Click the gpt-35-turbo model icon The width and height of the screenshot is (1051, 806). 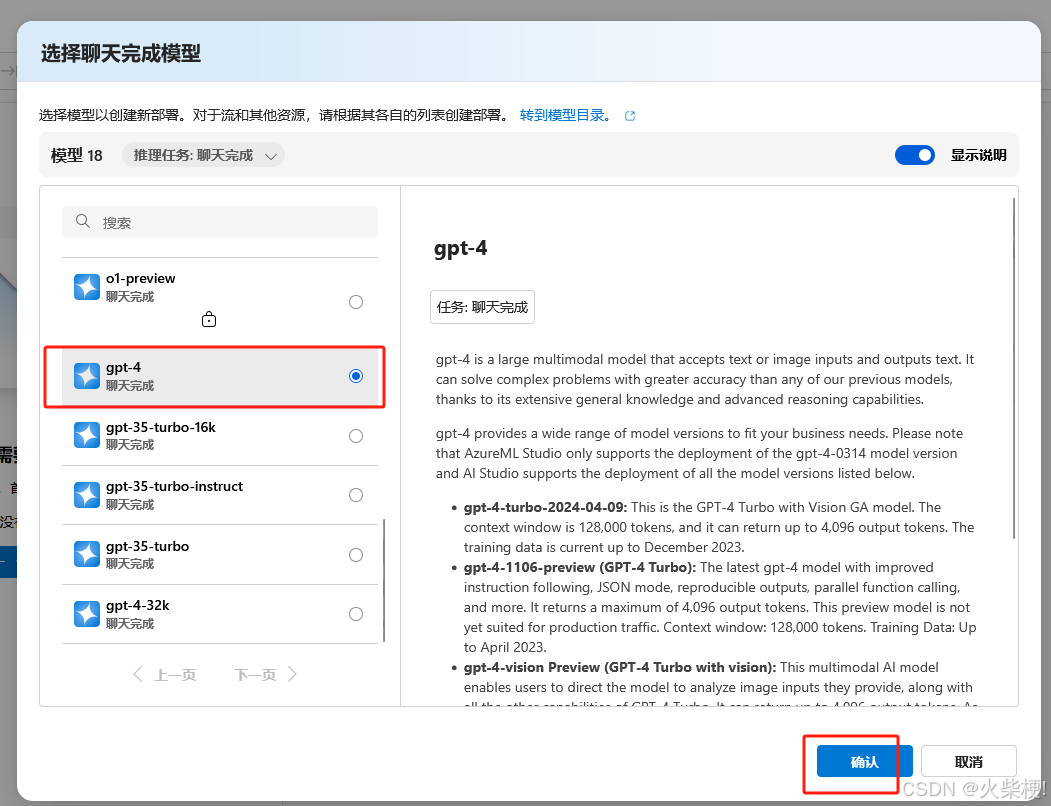pyautogui.click(x=86, y=555)
